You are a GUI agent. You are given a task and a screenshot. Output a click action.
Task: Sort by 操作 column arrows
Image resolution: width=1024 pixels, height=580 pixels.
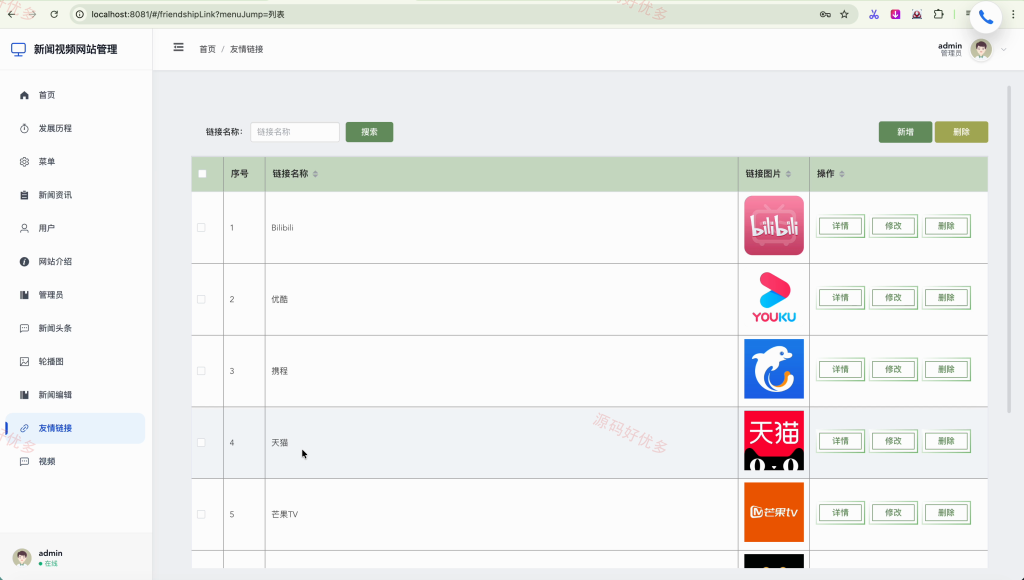(842, 174)
